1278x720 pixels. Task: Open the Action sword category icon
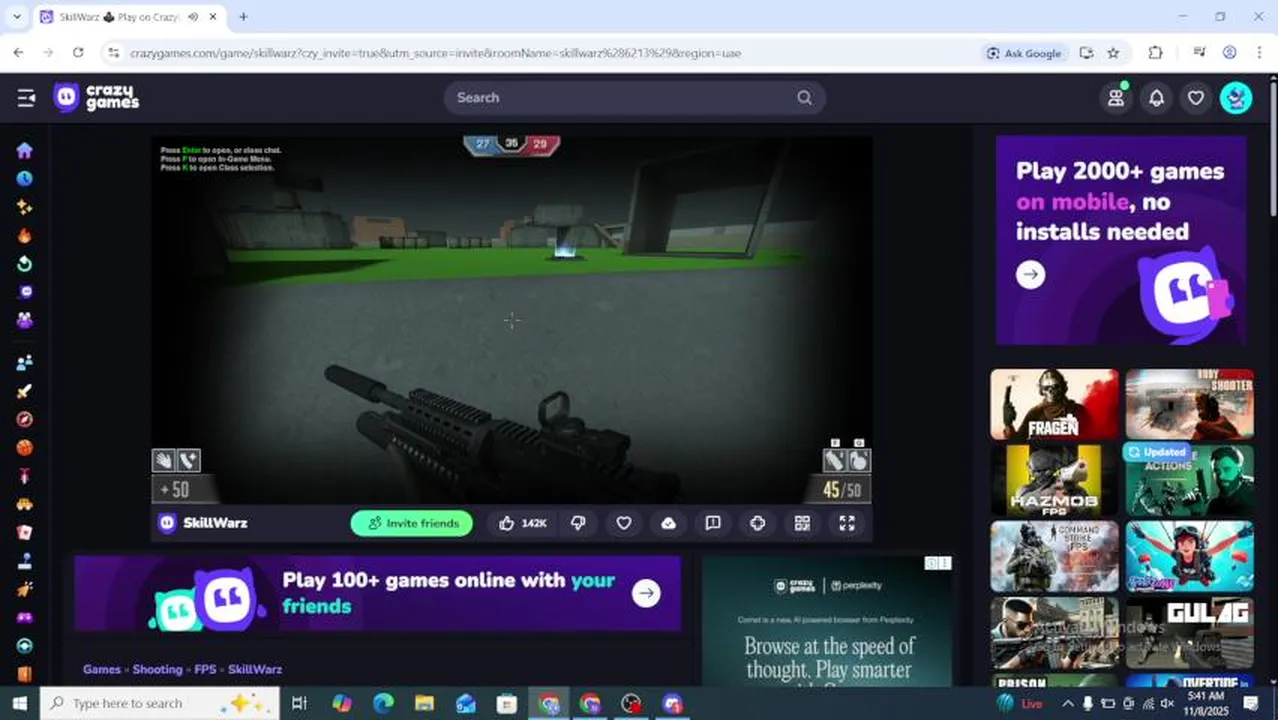coord(24,391)
